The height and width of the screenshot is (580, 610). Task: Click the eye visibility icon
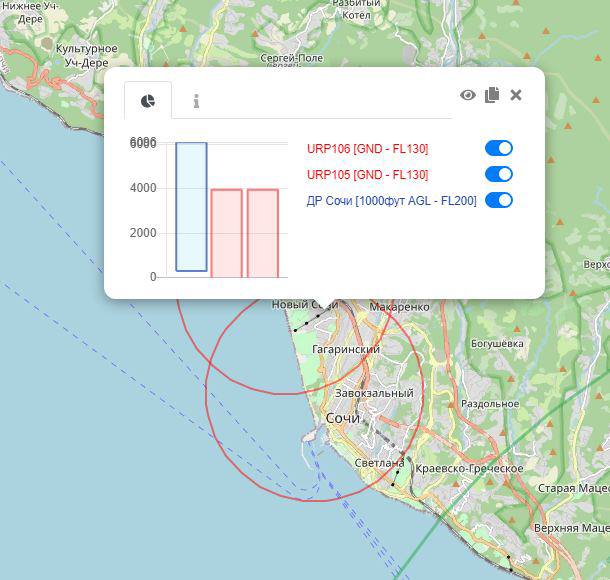[x=468, y=95]
